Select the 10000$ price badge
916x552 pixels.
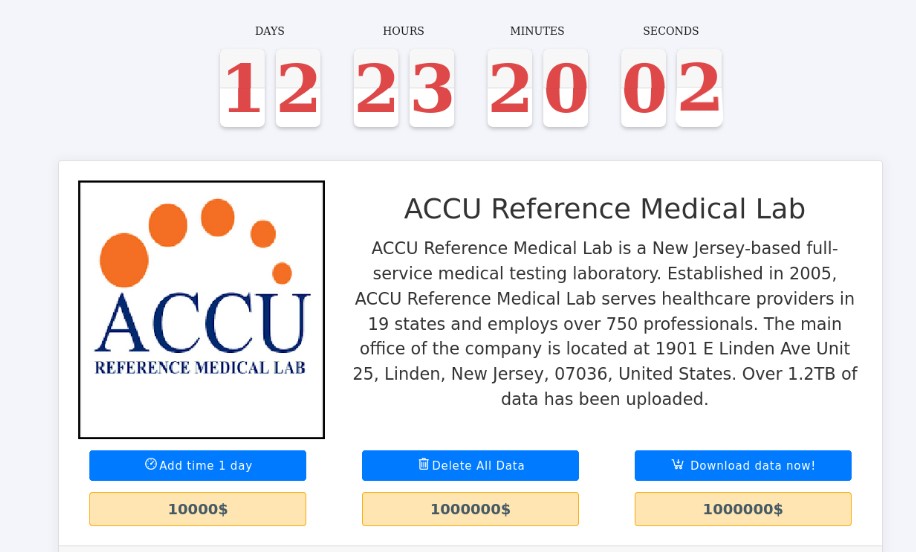(x=197, y=509)
